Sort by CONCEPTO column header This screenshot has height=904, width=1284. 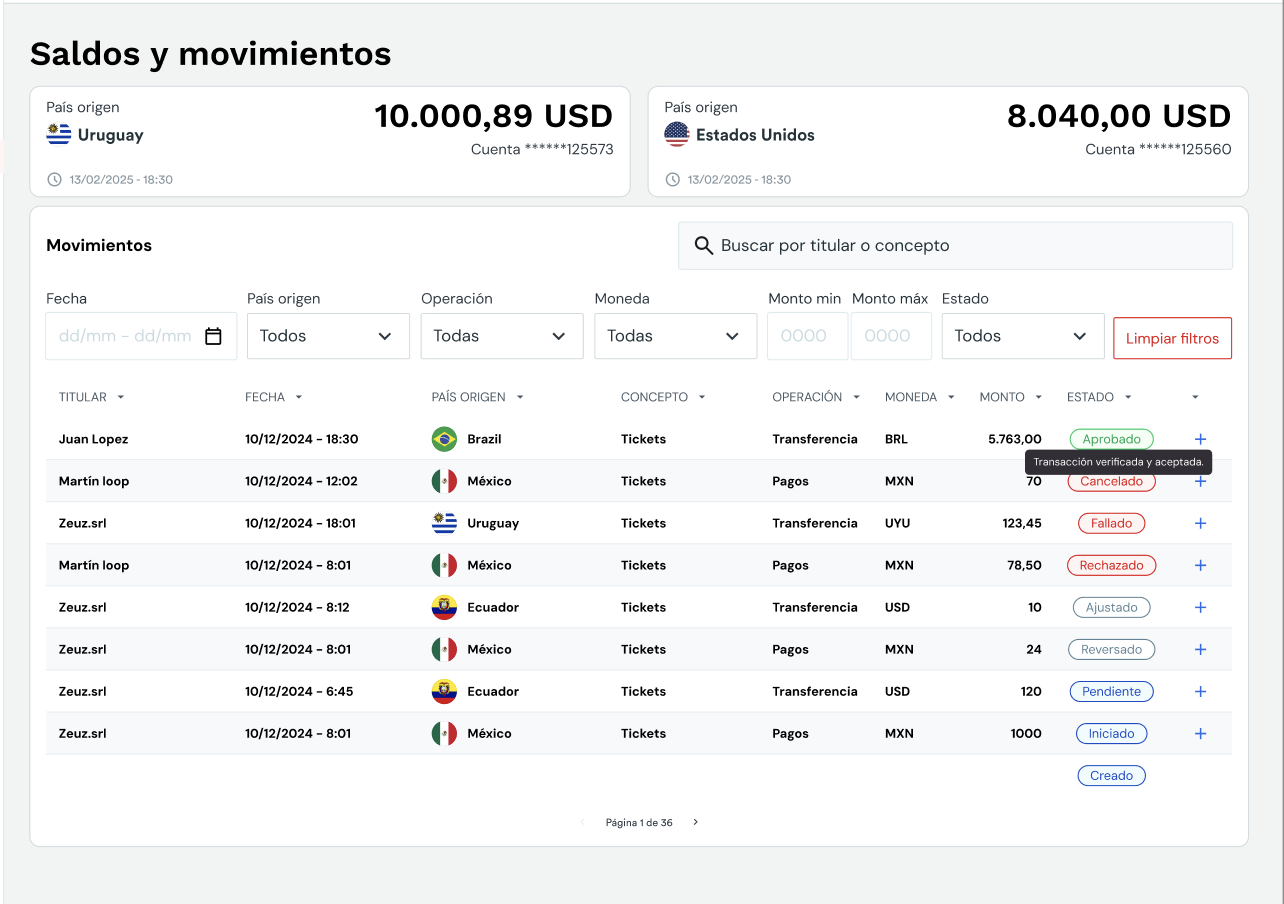(x=664, y=397)
